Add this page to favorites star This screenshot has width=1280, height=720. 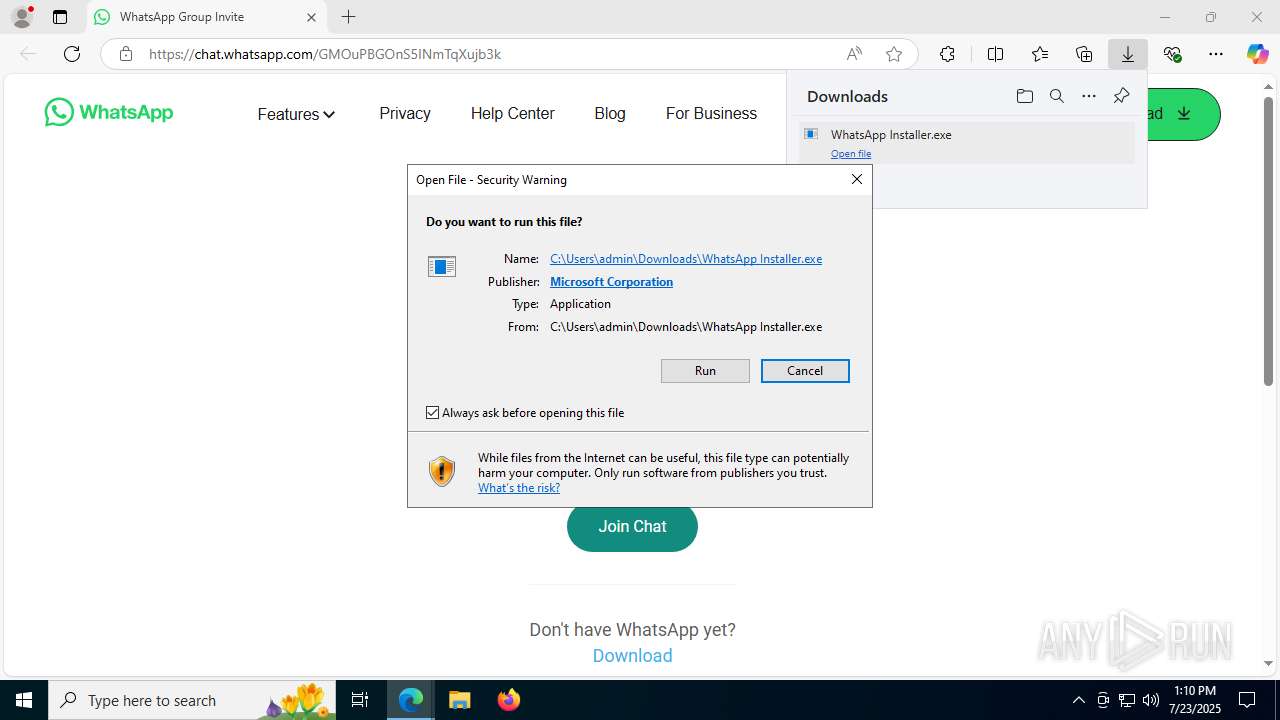coord(894,54)
